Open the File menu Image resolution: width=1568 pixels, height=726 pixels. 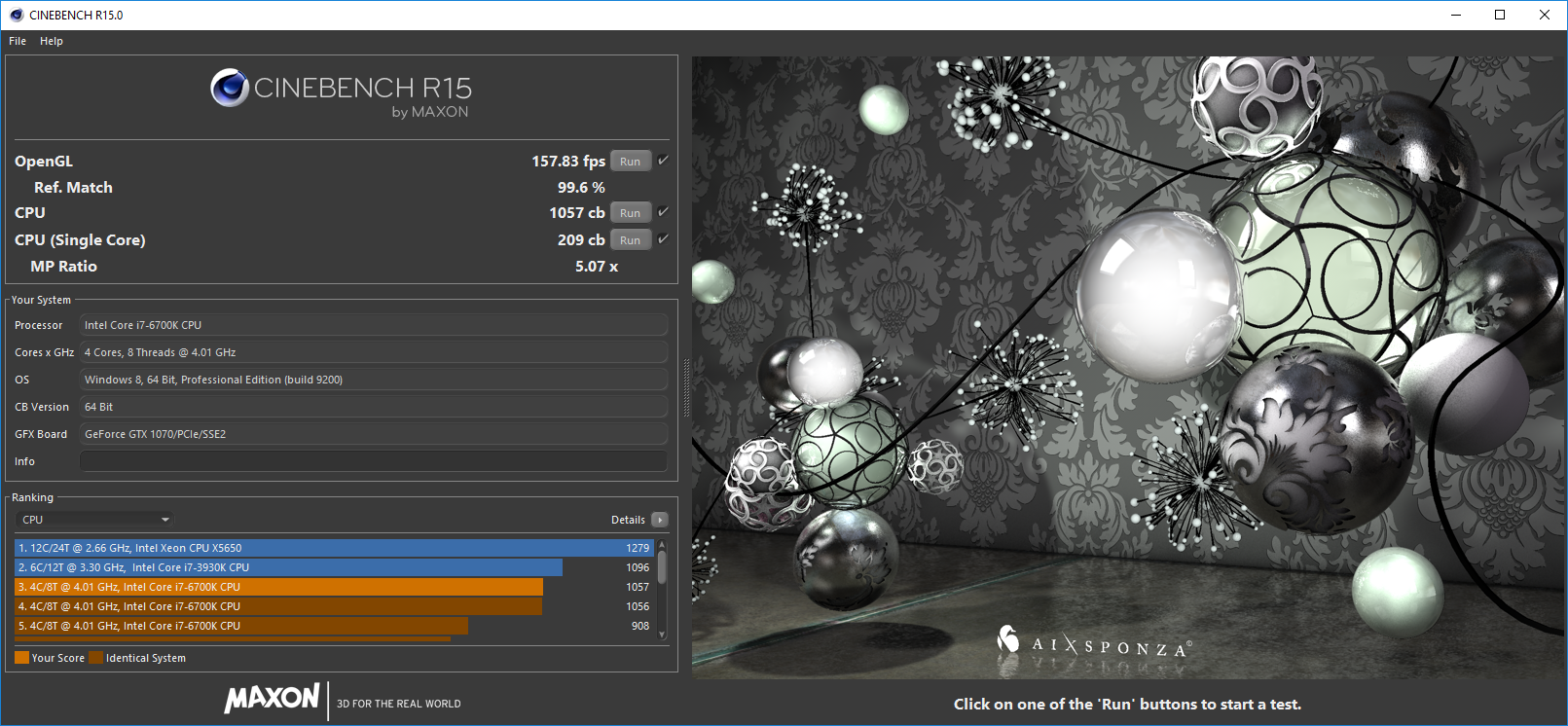18,41
